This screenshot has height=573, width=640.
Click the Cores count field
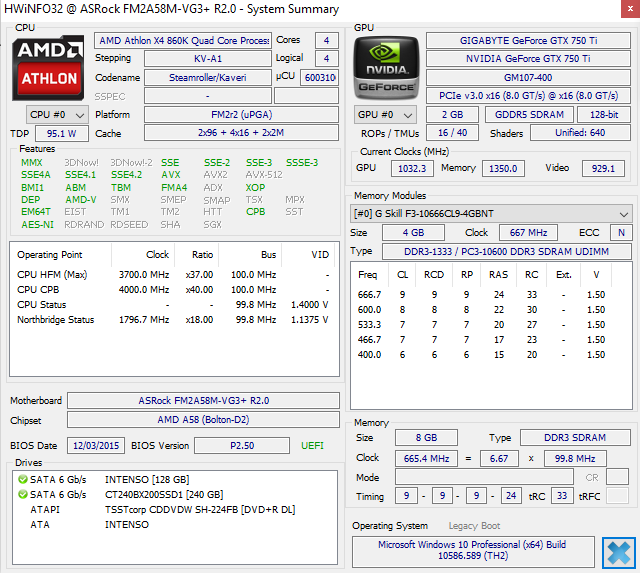327,40
